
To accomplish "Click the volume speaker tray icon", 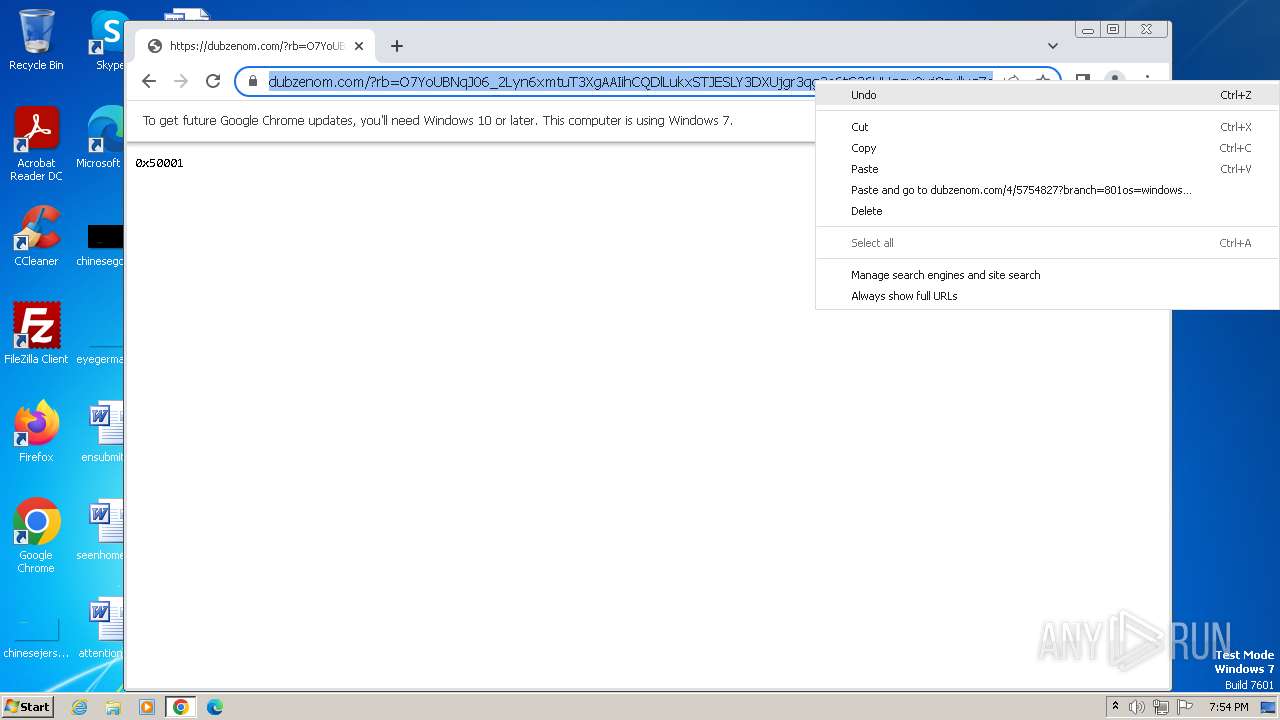I will [1137, 707].
